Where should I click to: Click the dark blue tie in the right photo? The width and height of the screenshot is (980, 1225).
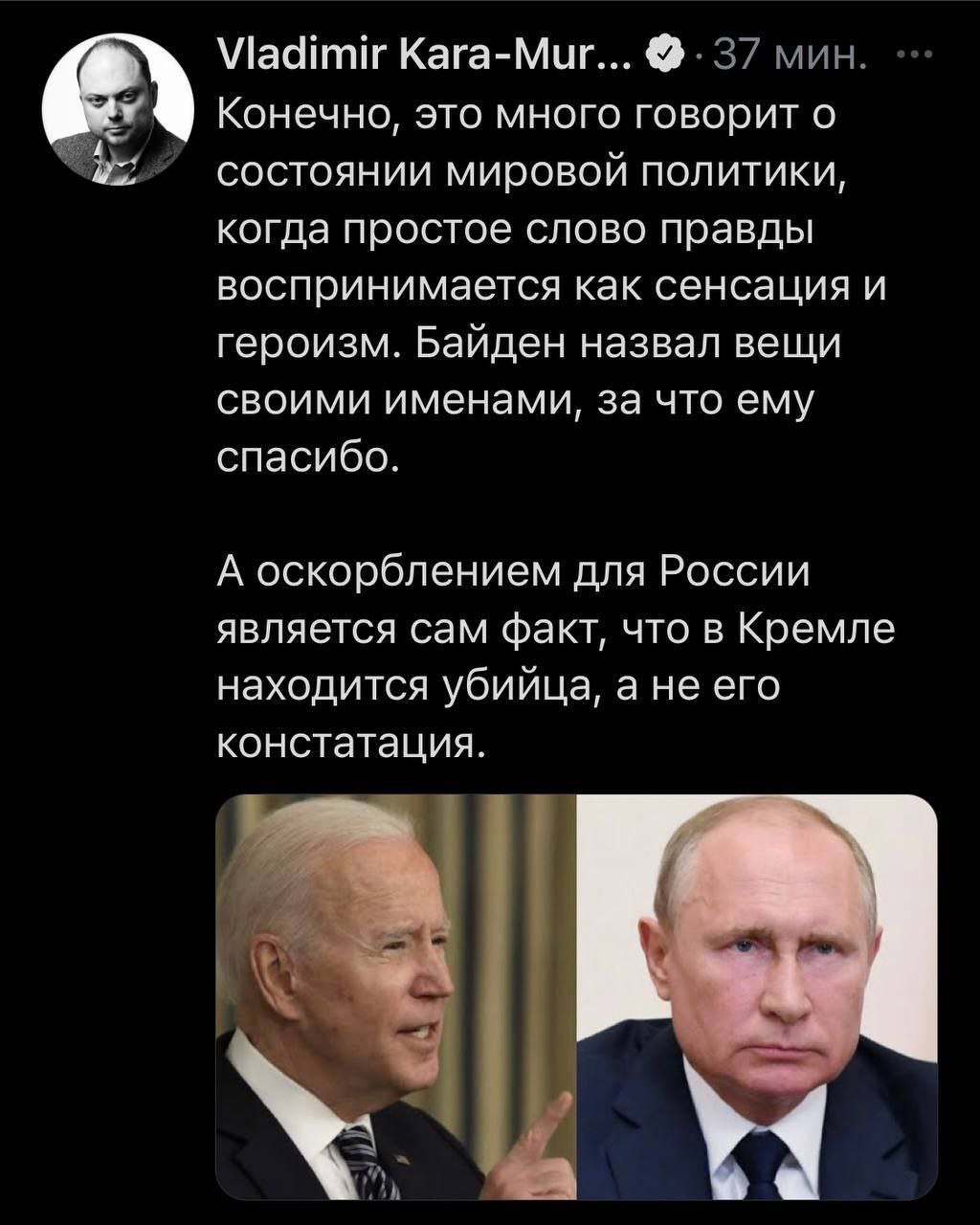pyautogui.click(x=760, y=1163)
